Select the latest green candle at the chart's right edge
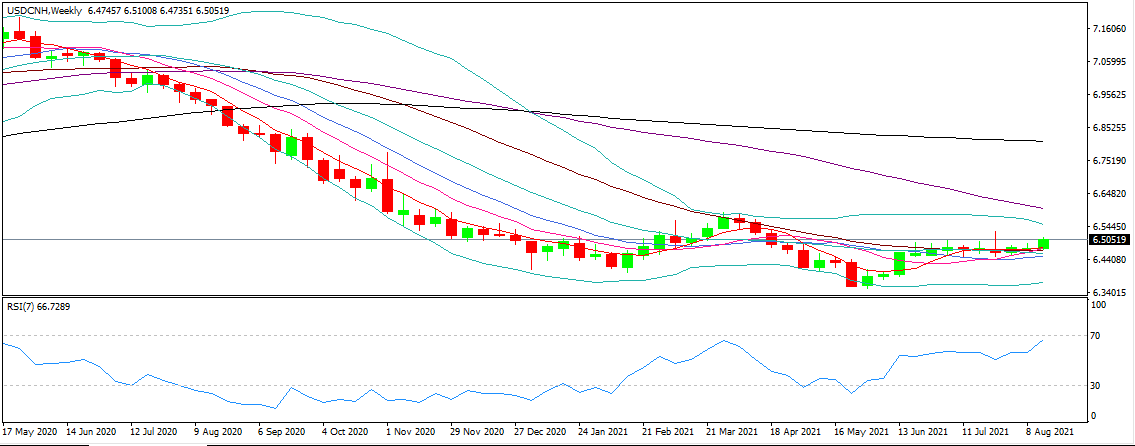Viewport: 1135px width, 446px height. tap(1043, 244)
